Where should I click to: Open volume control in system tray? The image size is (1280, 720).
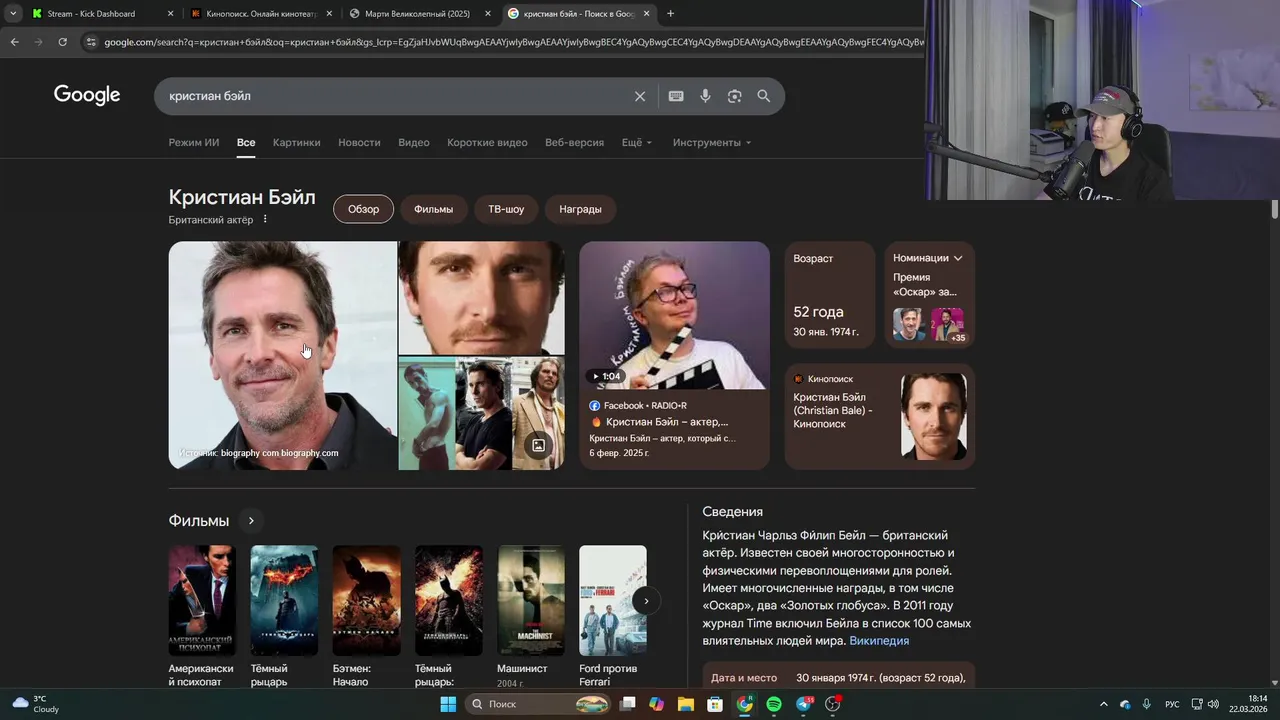[x=1214, y=704]
